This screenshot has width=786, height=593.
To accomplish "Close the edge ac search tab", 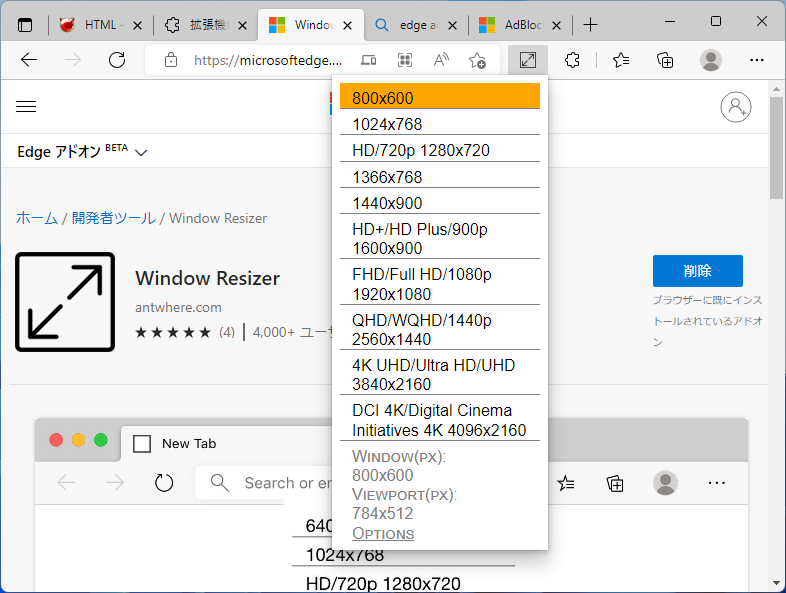I will [452, 25].
